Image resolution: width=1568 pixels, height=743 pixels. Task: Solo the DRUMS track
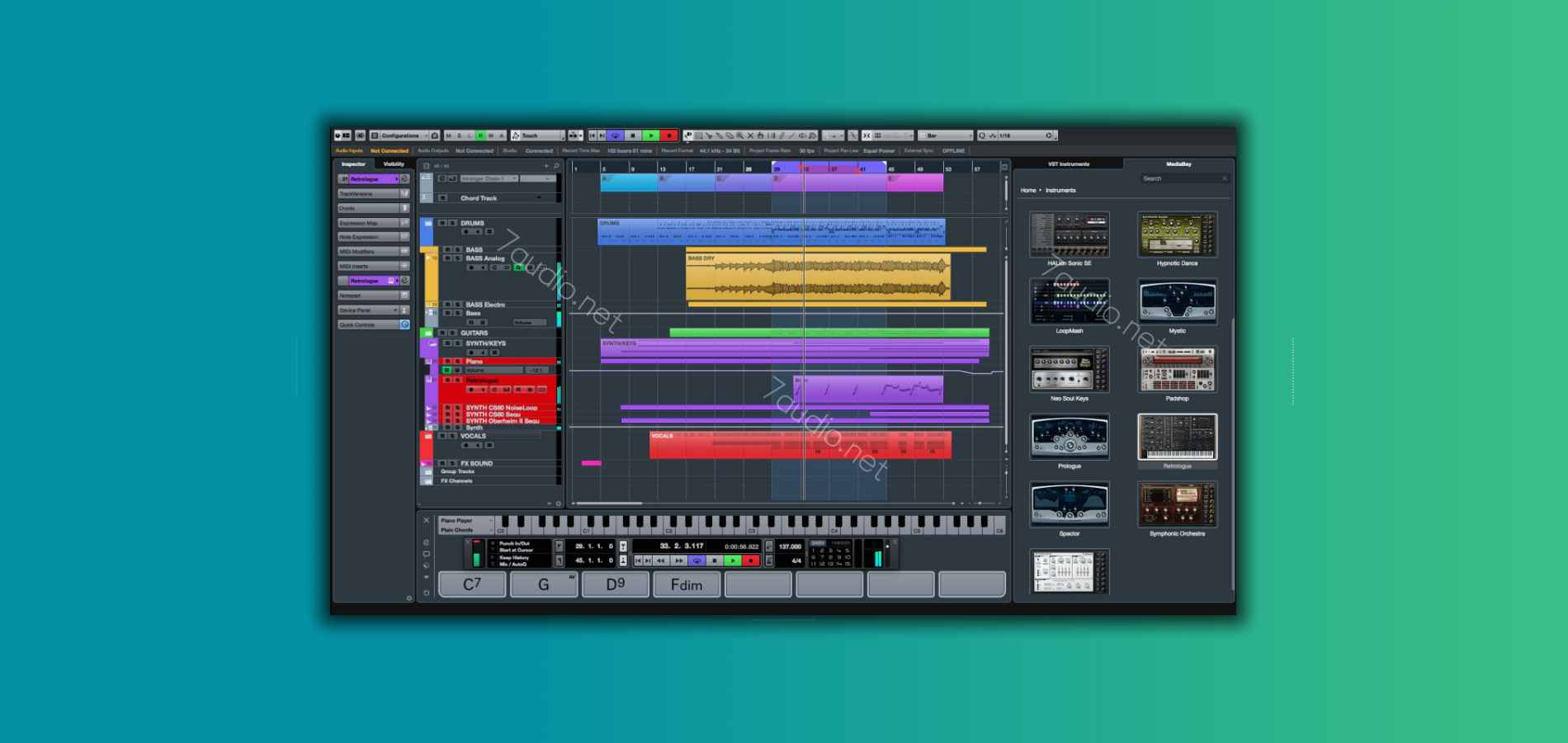point(451,223)
